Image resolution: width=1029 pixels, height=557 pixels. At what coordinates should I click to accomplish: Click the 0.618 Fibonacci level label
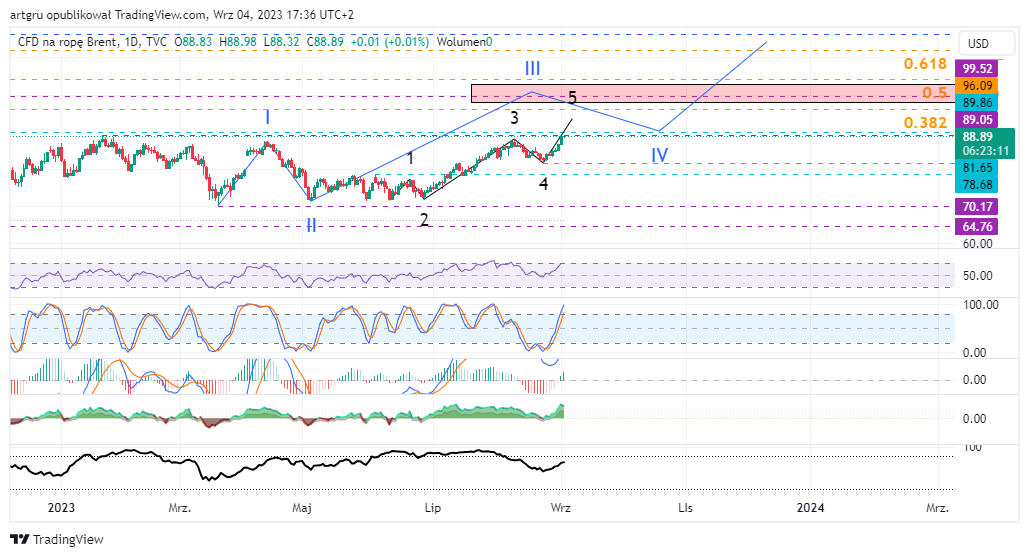point(925,64)
